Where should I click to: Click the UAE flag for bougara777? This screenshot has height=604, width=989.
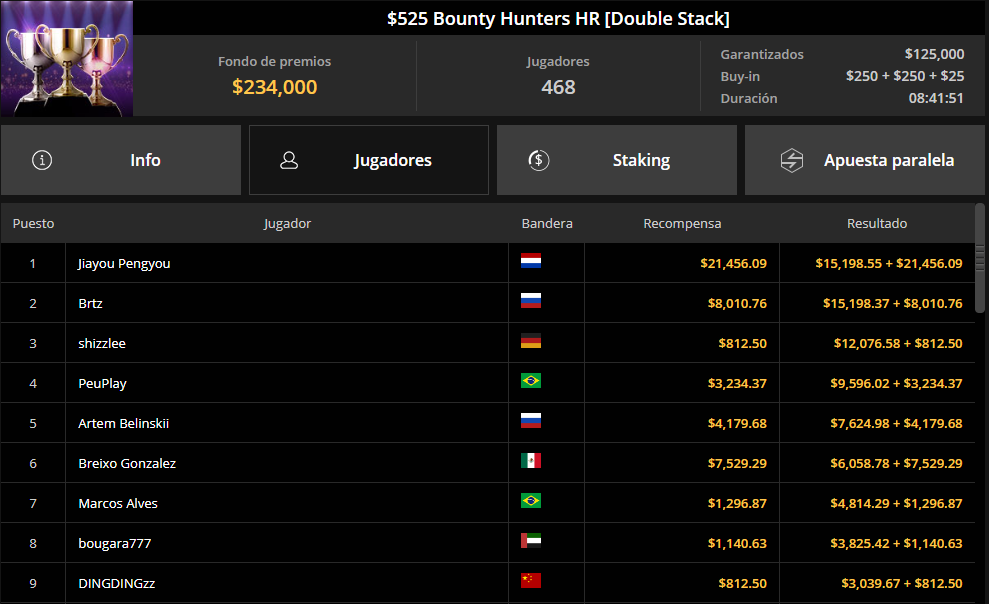(530, 541)
